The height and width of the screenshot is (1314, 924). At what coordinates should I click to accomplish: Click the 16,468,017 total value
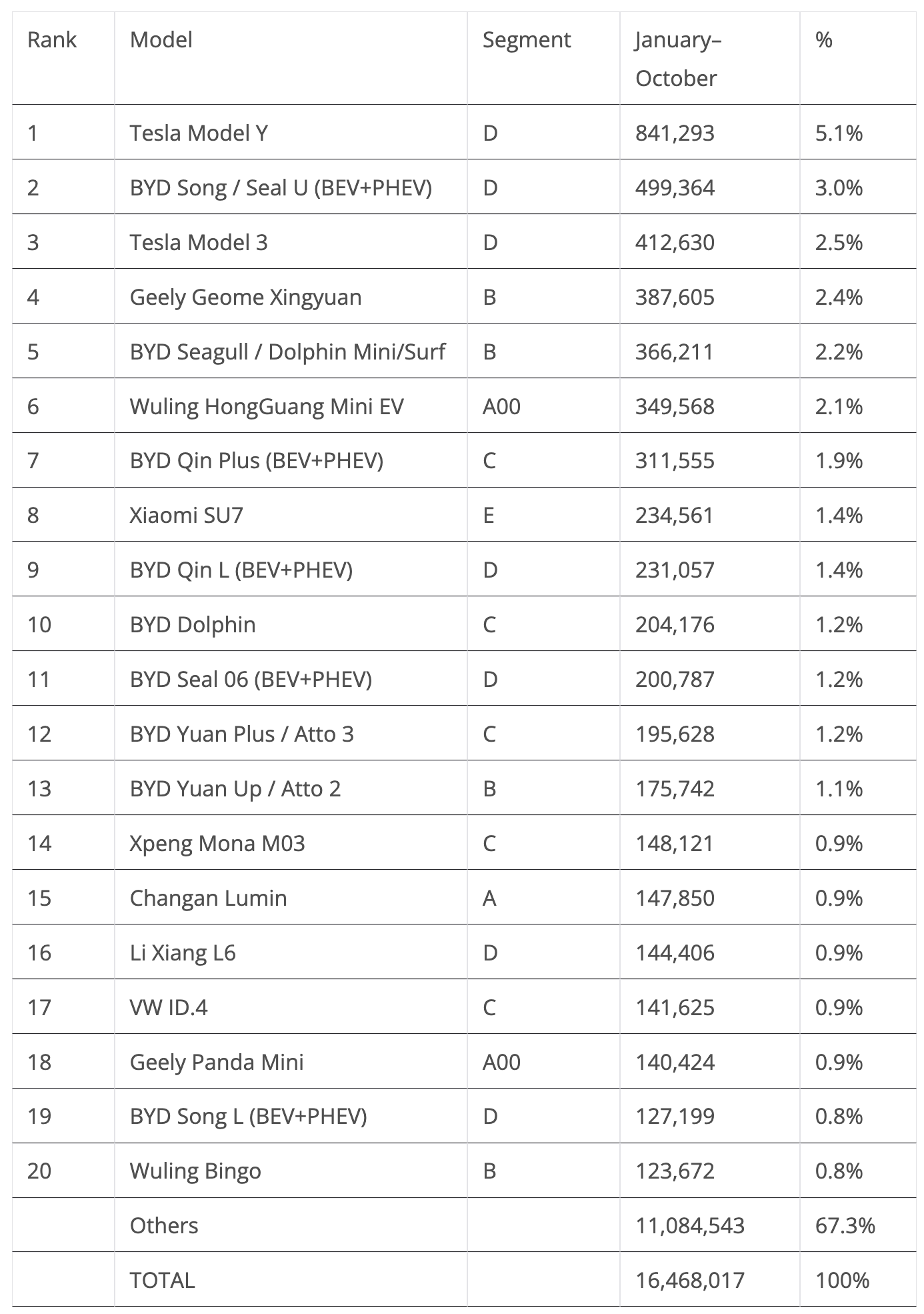coord(690,1280)
